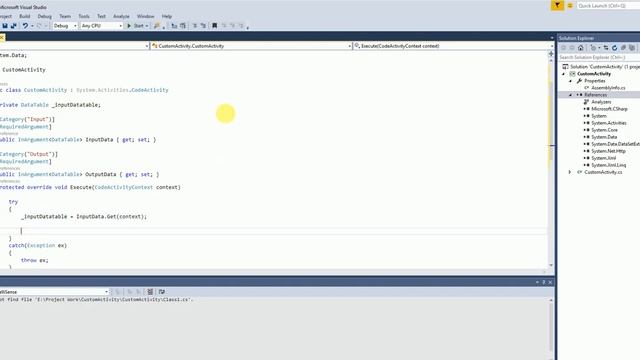
Task: Click the Save icon in the toolbar
Action: (x=5, y=26)
